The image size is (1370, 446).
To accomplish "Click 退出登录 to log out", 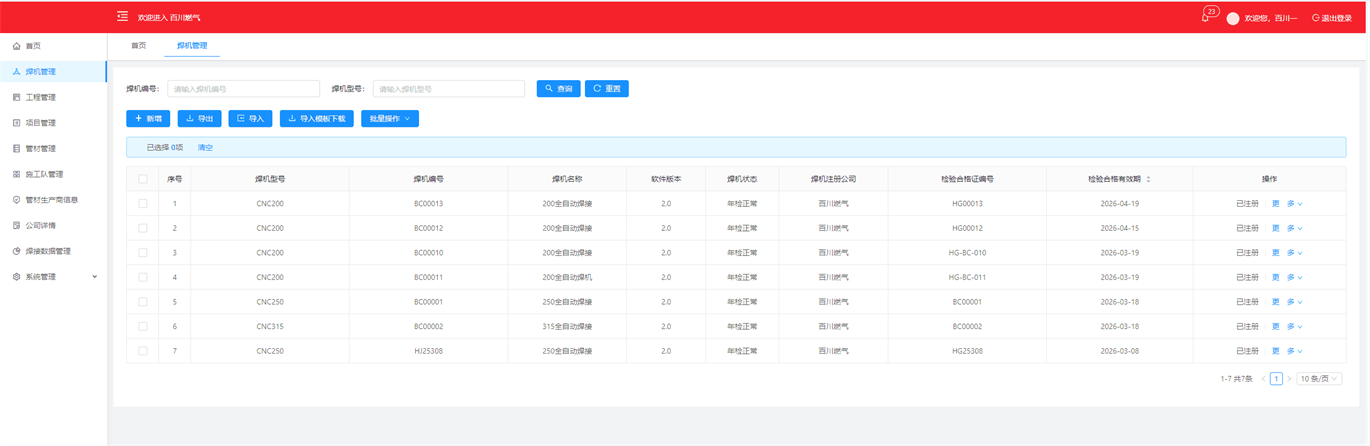I will (1332, 18).
